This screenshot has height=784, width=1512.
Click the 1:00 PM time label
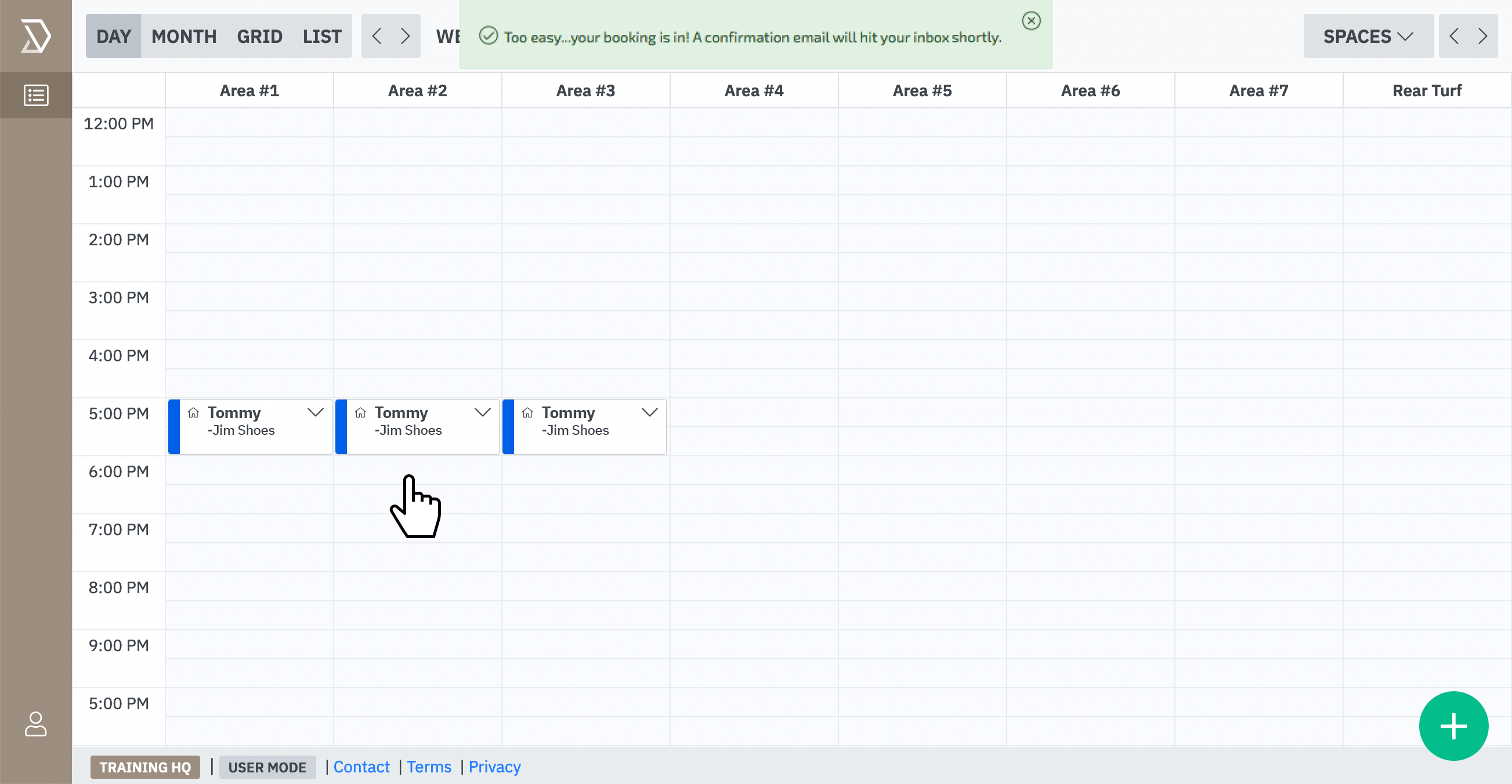(118, 182)
